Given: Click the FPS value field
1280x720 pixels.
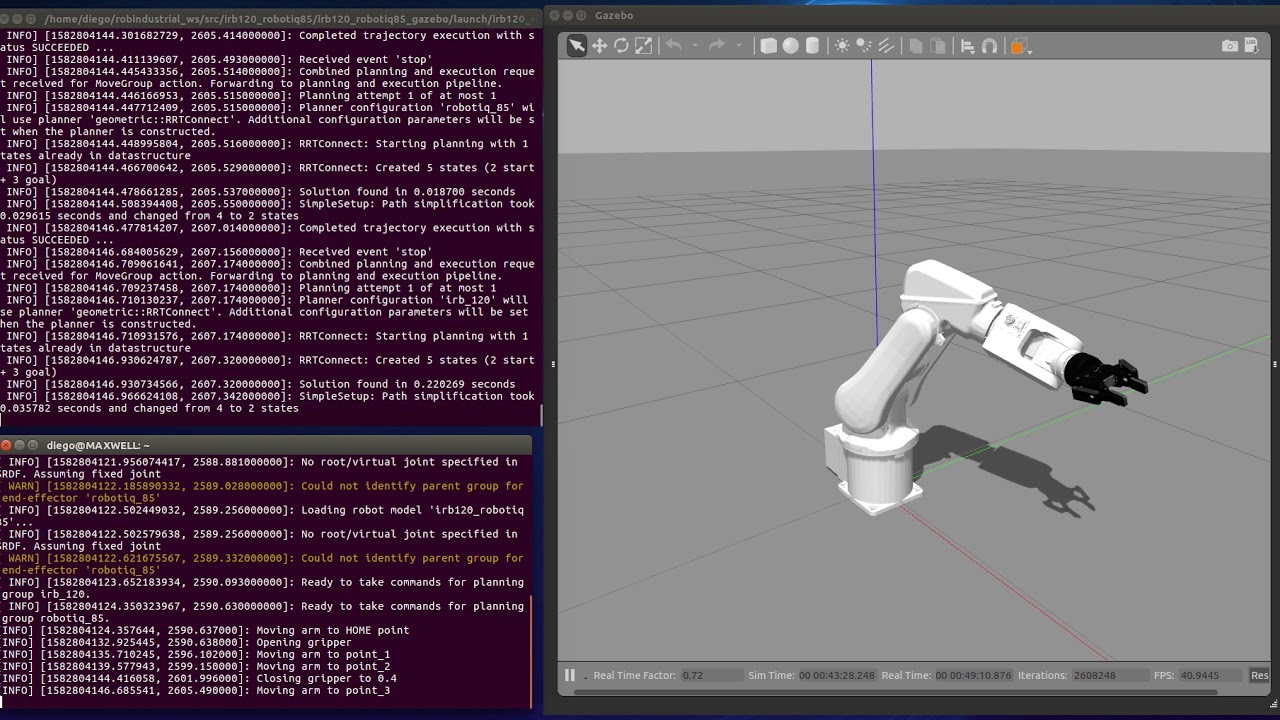Looking at the screenshot, I should click(x=1211, y=676).
